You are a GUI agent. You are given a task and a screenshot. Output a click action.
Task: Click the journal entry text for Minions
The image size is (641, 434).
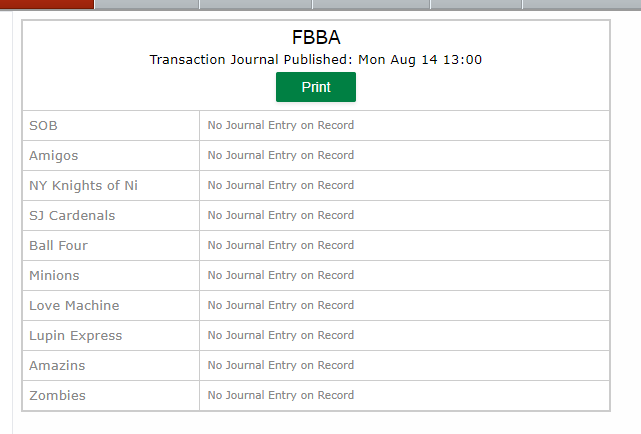[x=280, y=275]
